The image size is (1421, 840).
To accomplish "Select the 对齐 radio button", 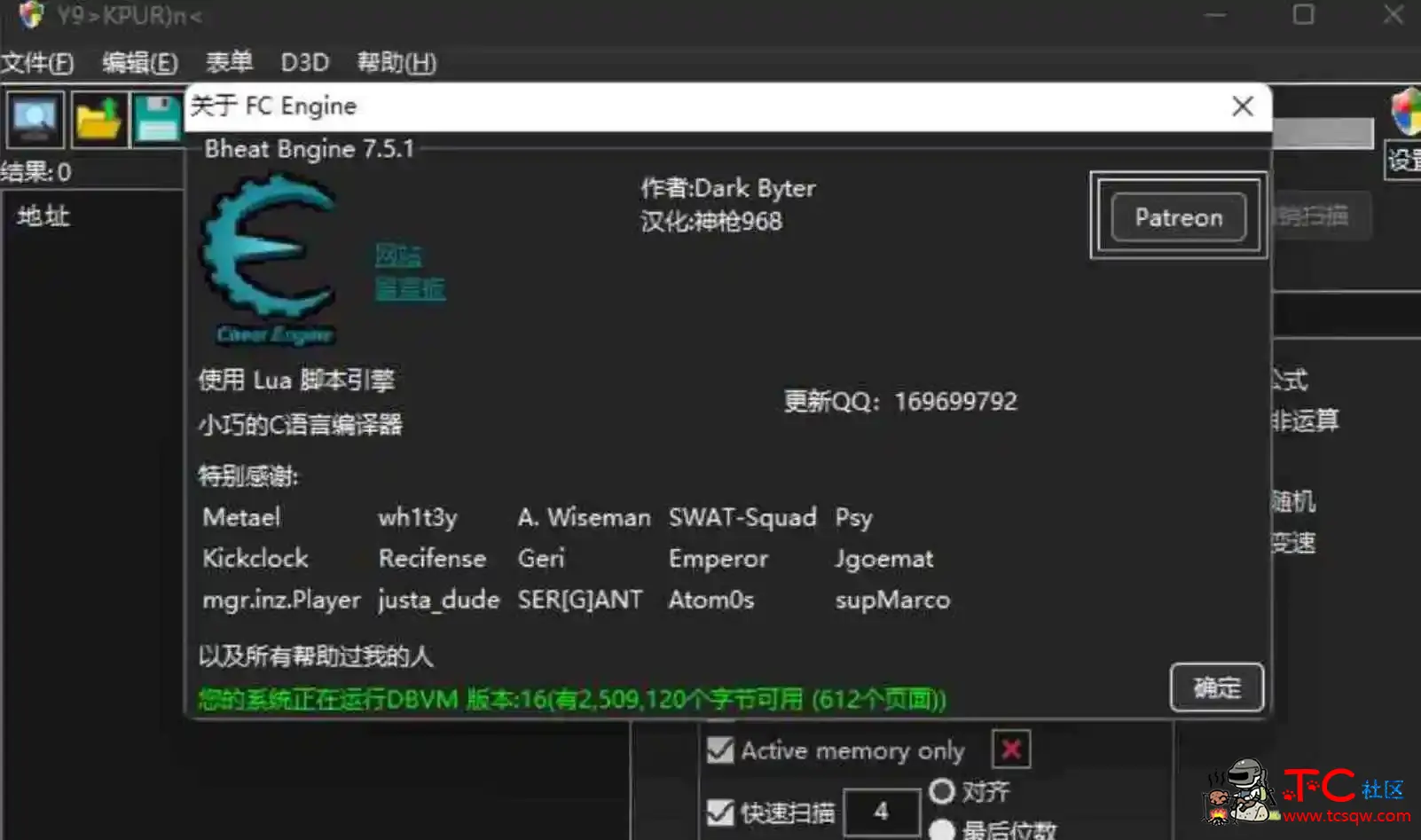I will (941, 790).
